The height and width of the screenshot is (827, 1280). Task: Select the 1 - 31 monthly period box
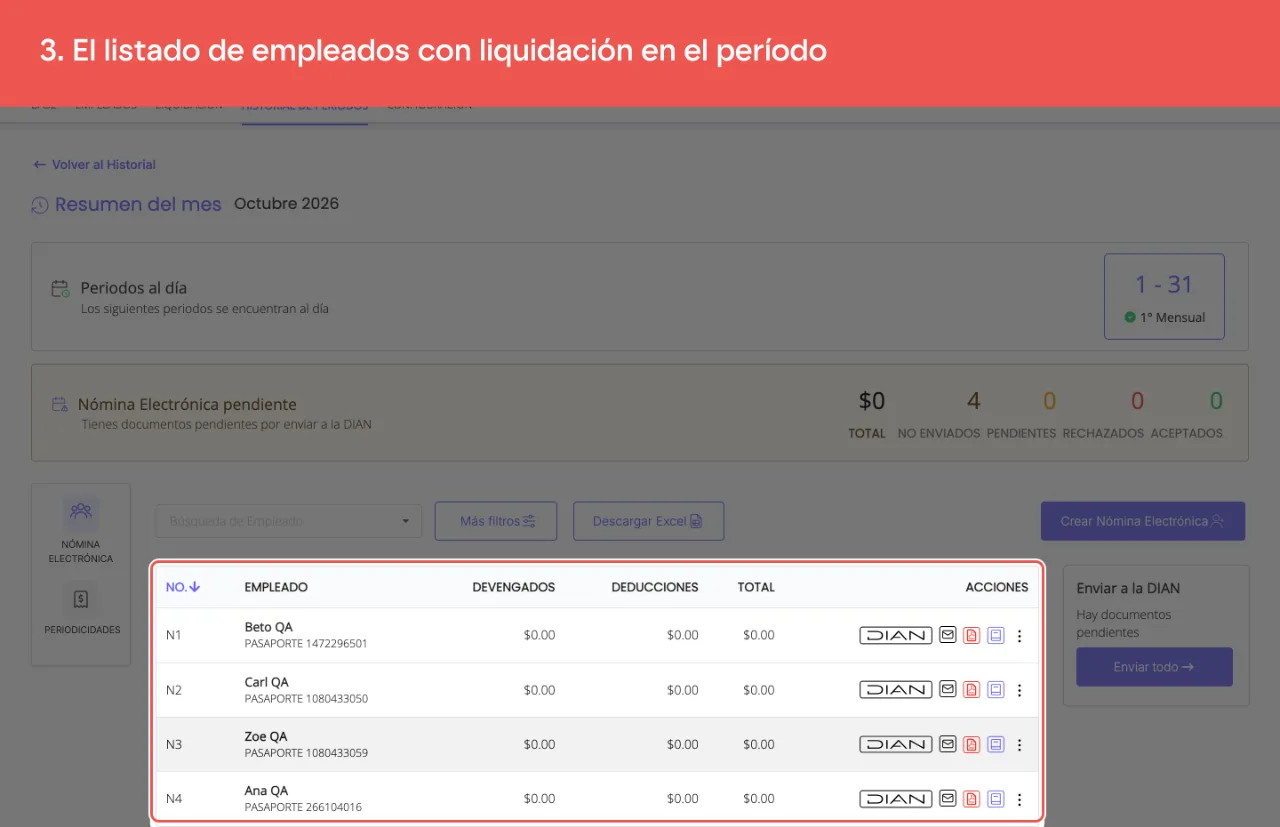[x=1164, y=296]
